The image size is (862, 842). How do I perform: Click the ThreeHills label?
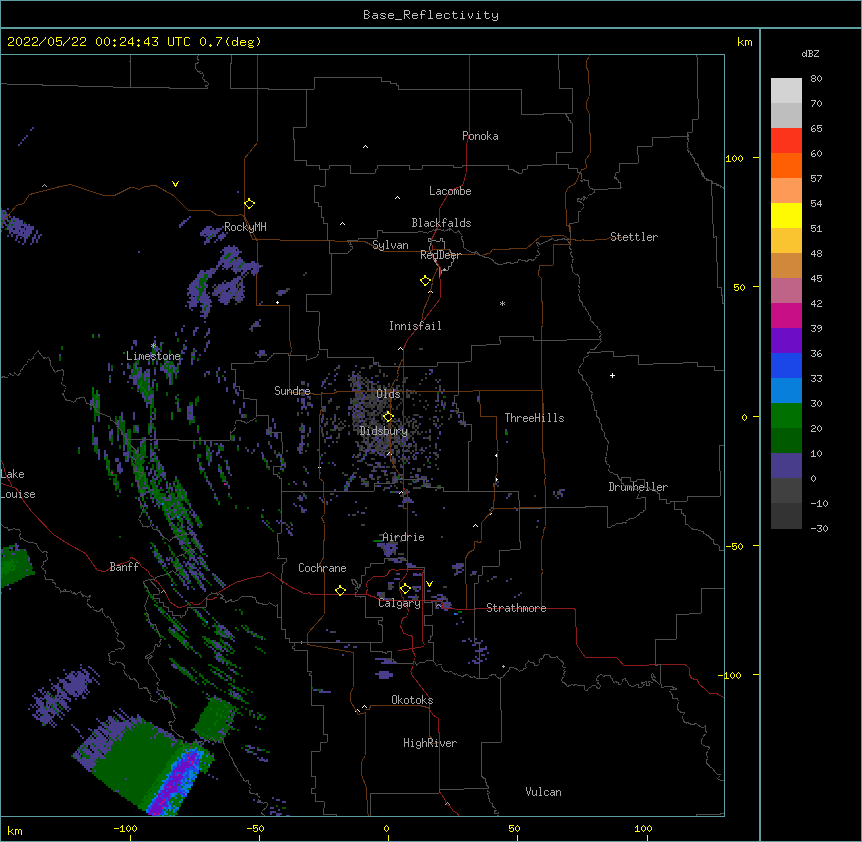coord(534,418)
